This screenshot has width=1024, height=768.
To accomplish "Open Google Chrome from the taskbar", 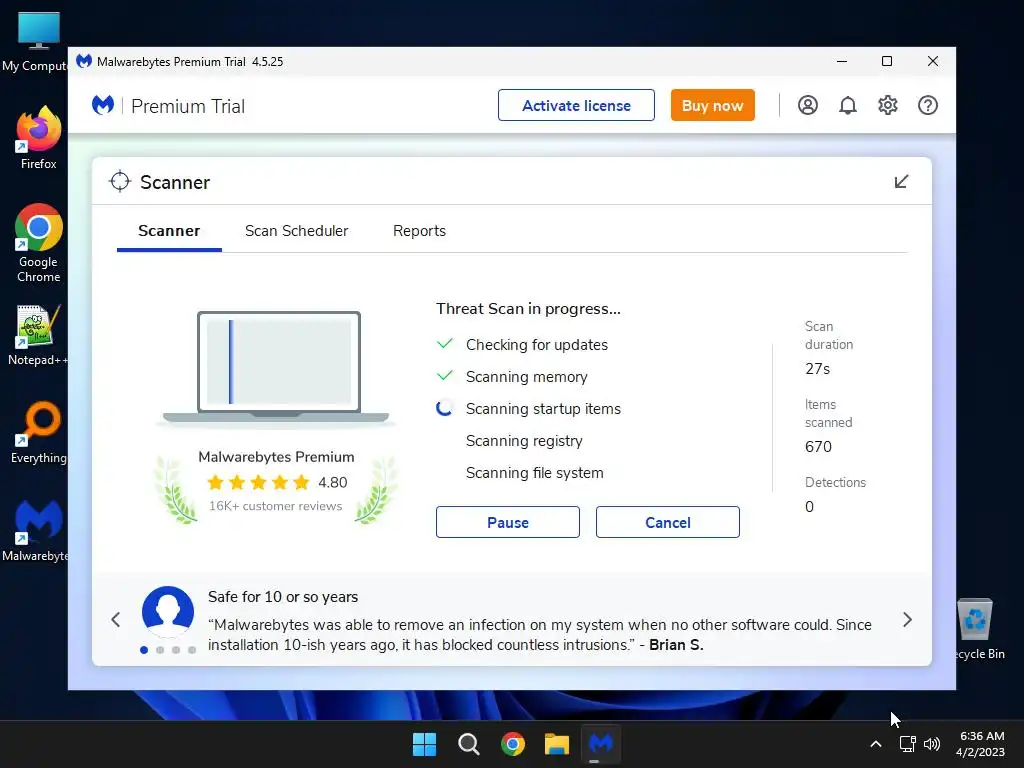I will click(513, 744).
